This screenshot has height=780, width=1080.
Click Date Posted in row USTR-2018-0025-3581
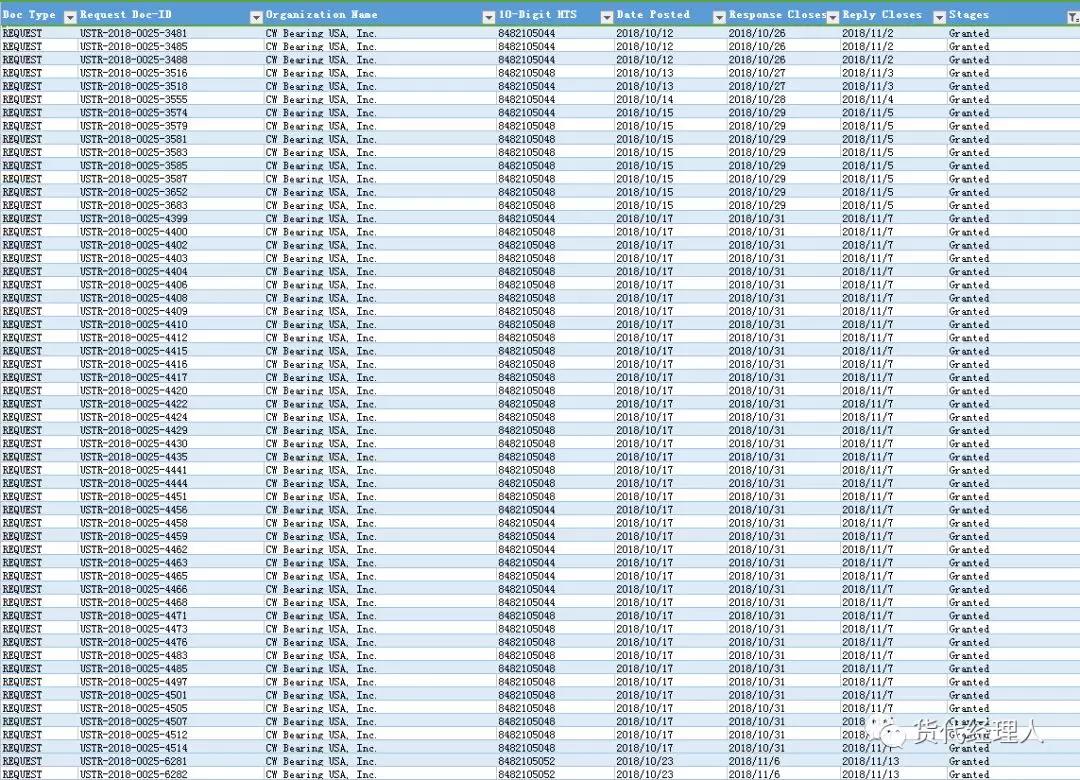click(645, 139)
